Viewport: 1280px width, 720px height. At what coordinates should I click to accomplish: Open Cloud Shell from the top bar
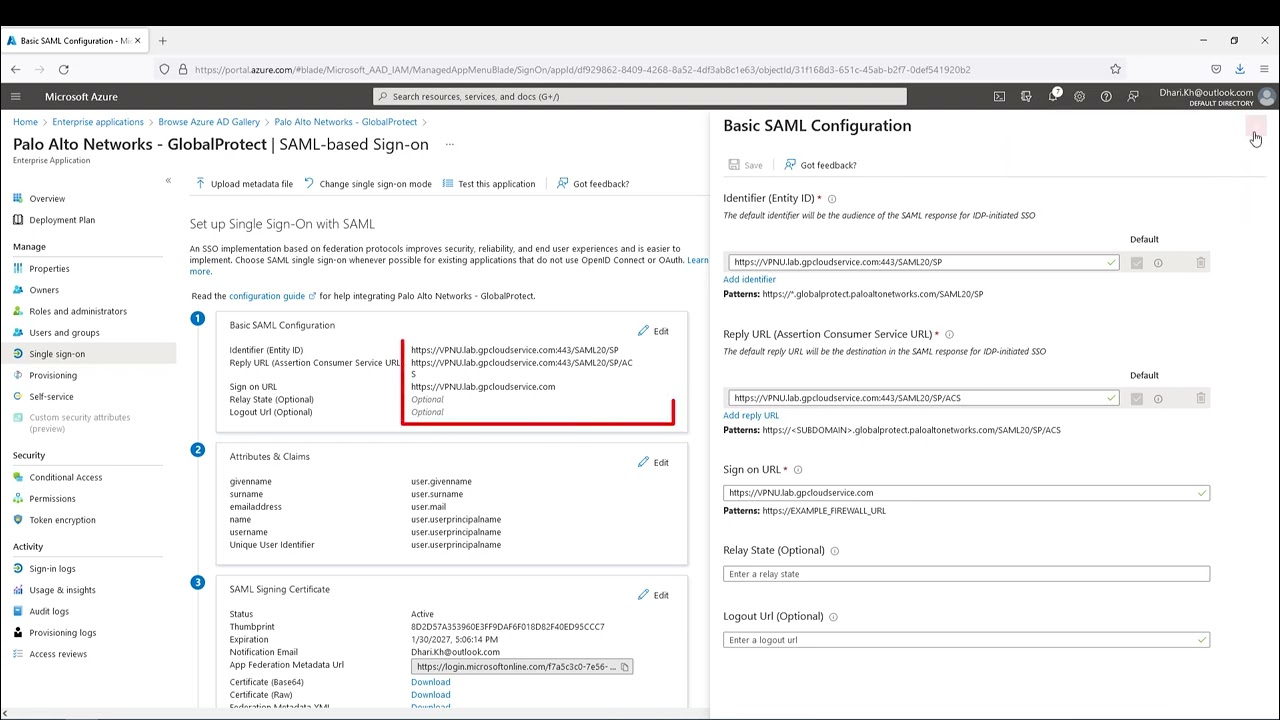tap(999, 97)
